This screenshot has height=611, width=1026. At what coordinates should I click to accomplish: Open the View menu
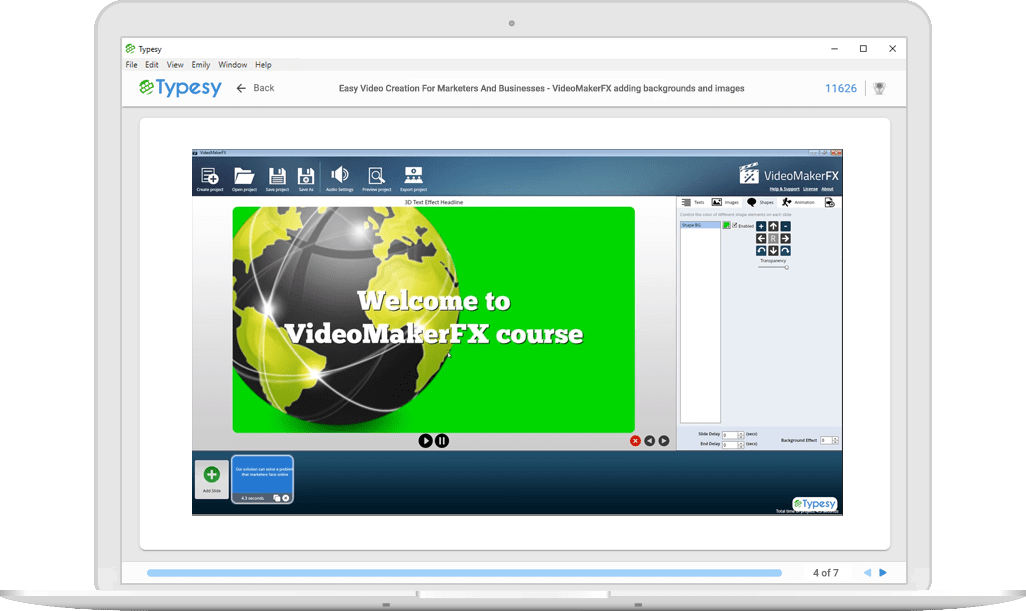point(175,65)
